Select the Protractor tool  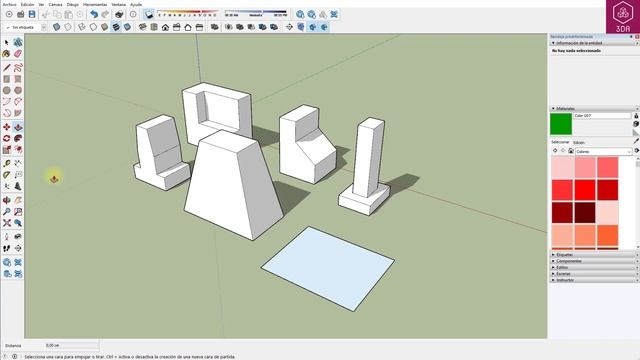click(x=7, y=175)
